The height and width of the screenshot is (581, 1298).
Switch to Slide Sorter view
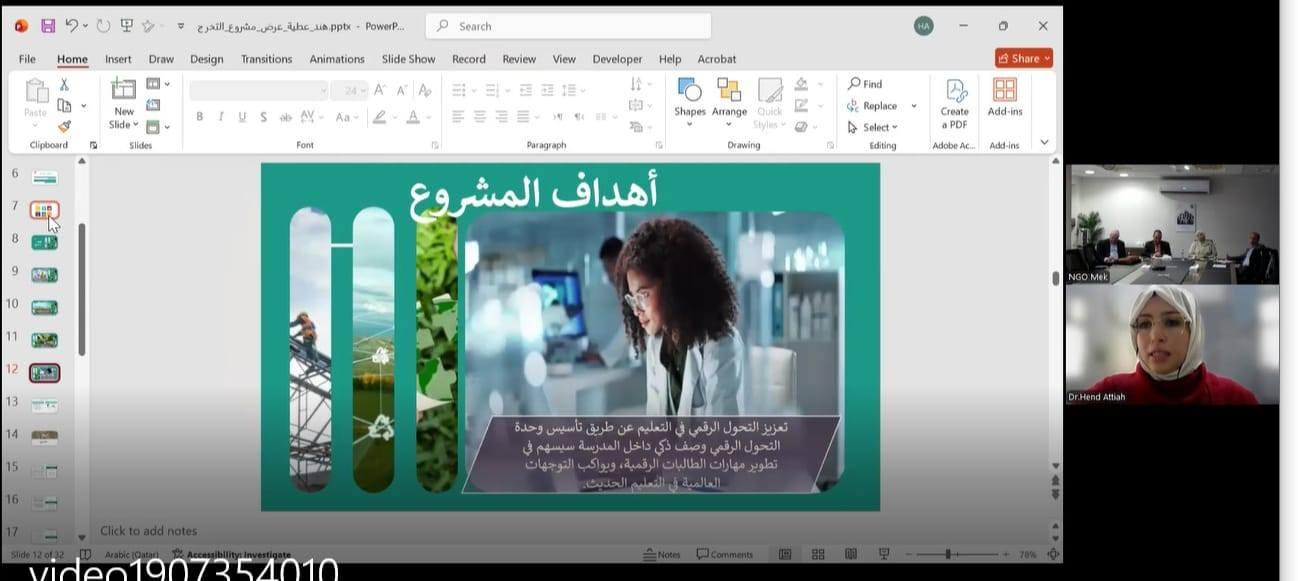point(818,554)
